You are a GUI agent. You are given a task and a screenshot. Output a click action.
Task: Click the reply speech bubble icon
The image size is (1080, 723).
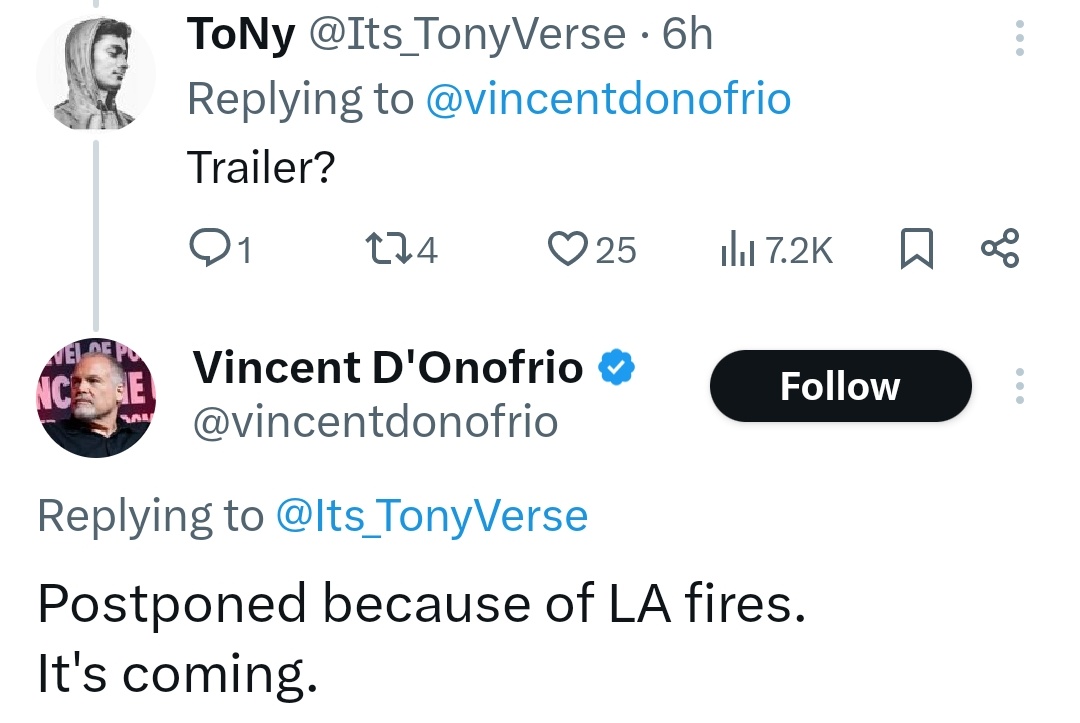point(209,249)
